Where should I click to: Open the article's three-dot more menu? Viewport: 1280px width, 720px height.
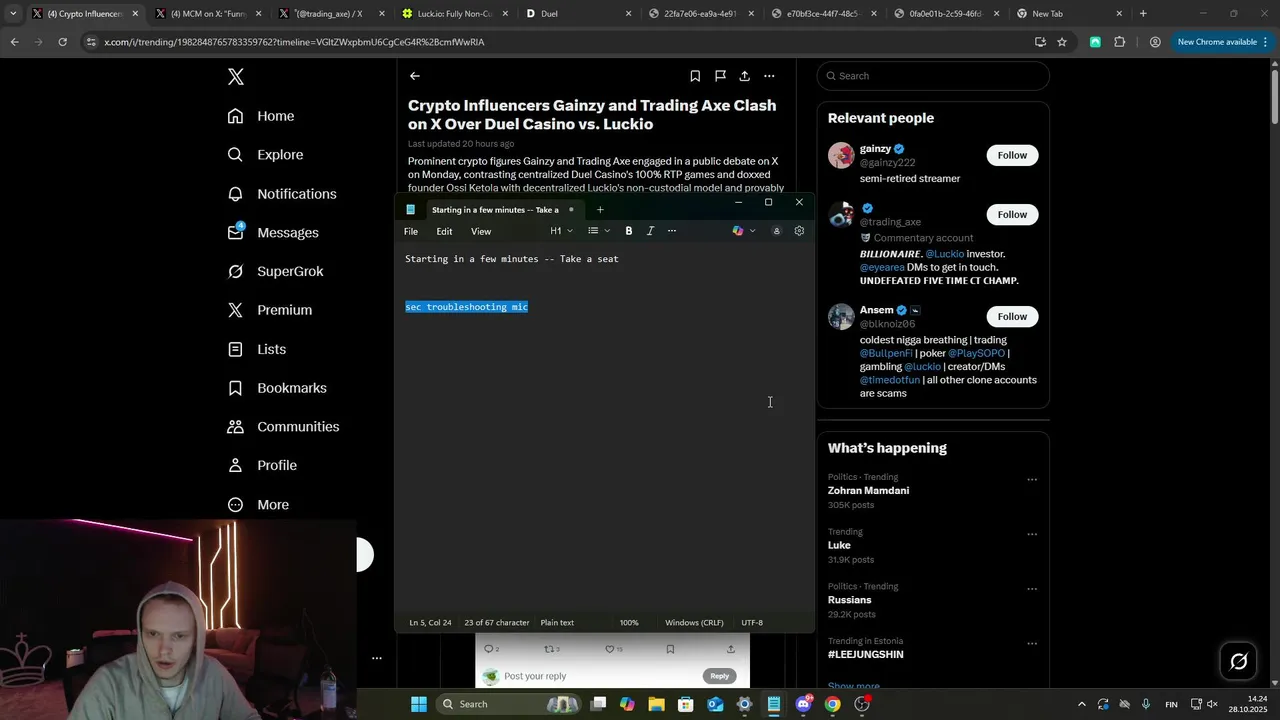[769, 76]
